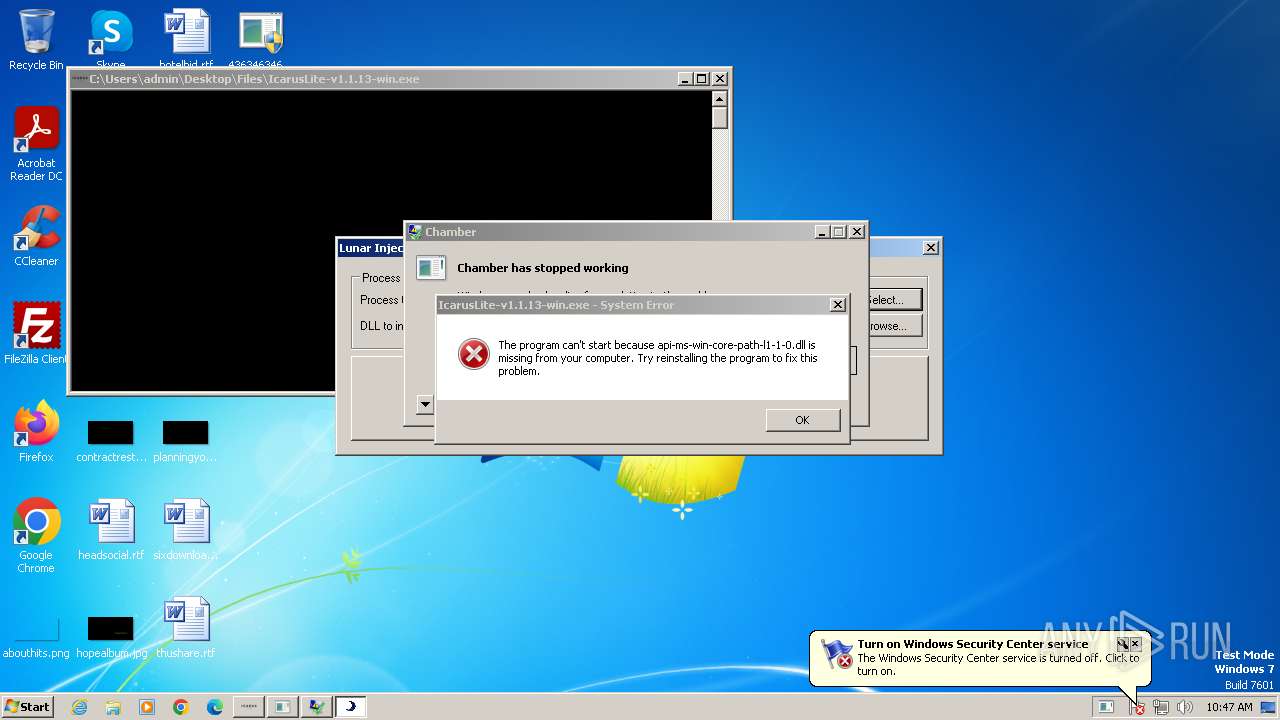
Task: Open the hotelbid.rtf document icon
Action: 186,40
